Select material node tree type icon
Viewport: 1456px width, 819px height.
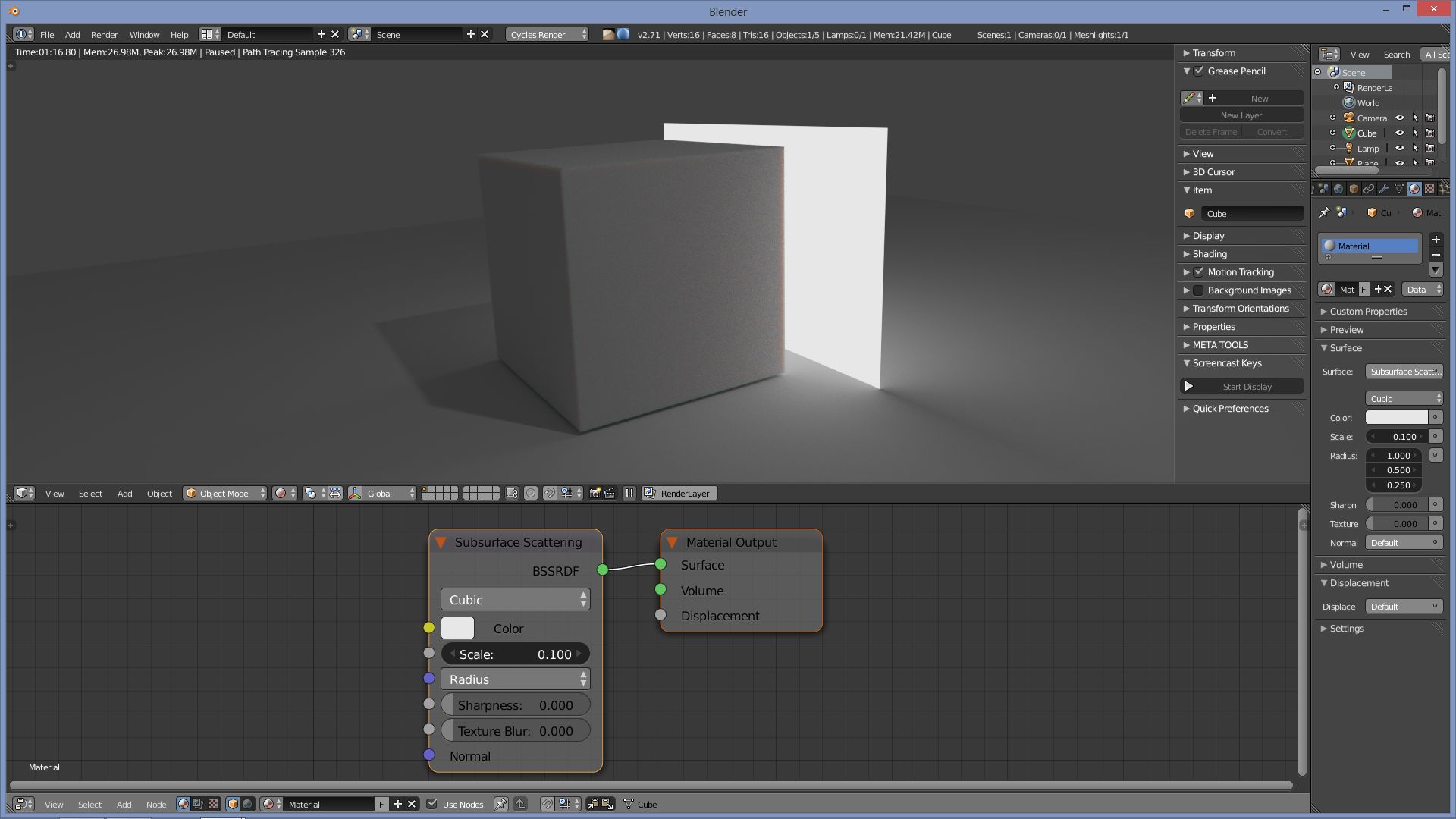point(184,804)
